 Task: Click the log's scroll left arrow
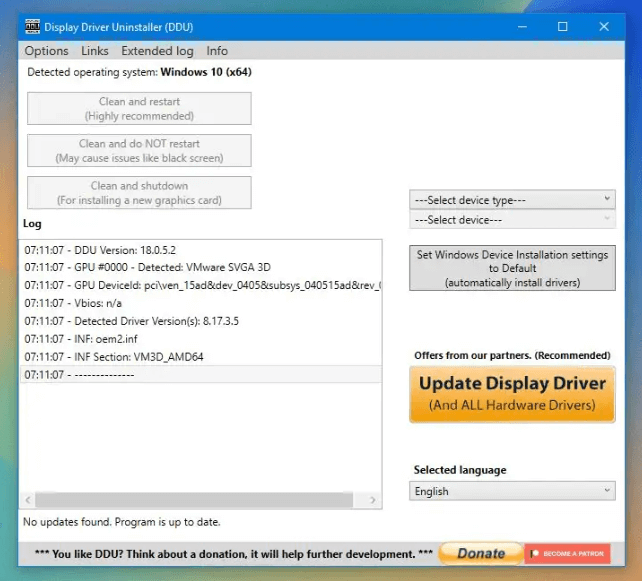(x=27, y=500)
